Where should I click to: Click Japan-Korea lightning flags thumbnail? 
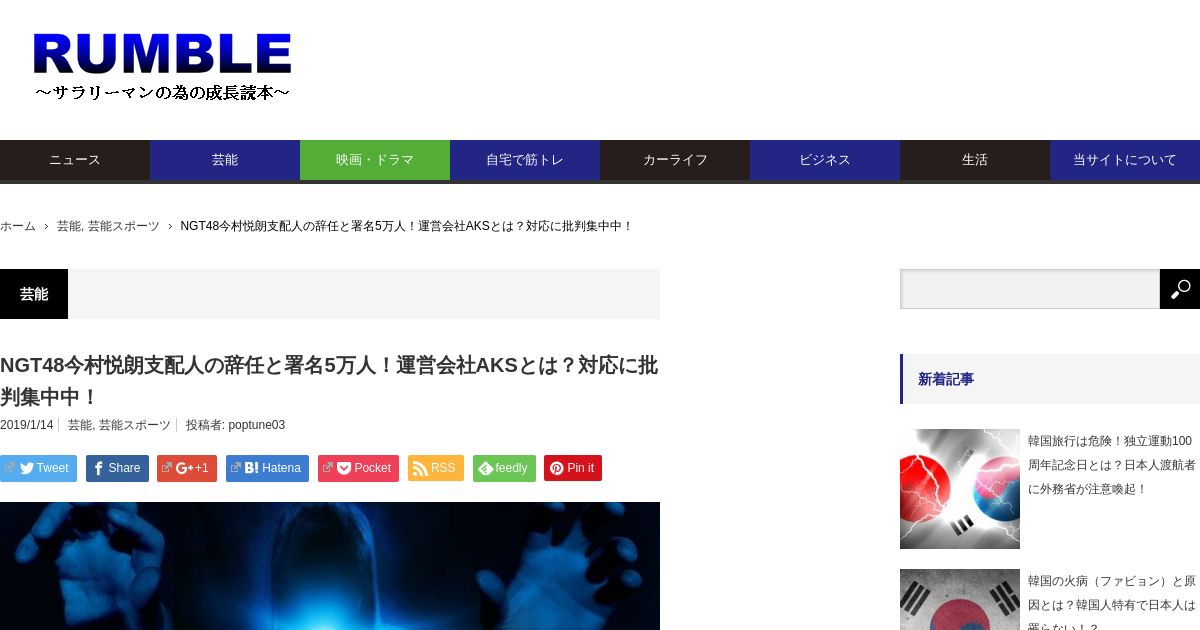[x=960, y=489]
